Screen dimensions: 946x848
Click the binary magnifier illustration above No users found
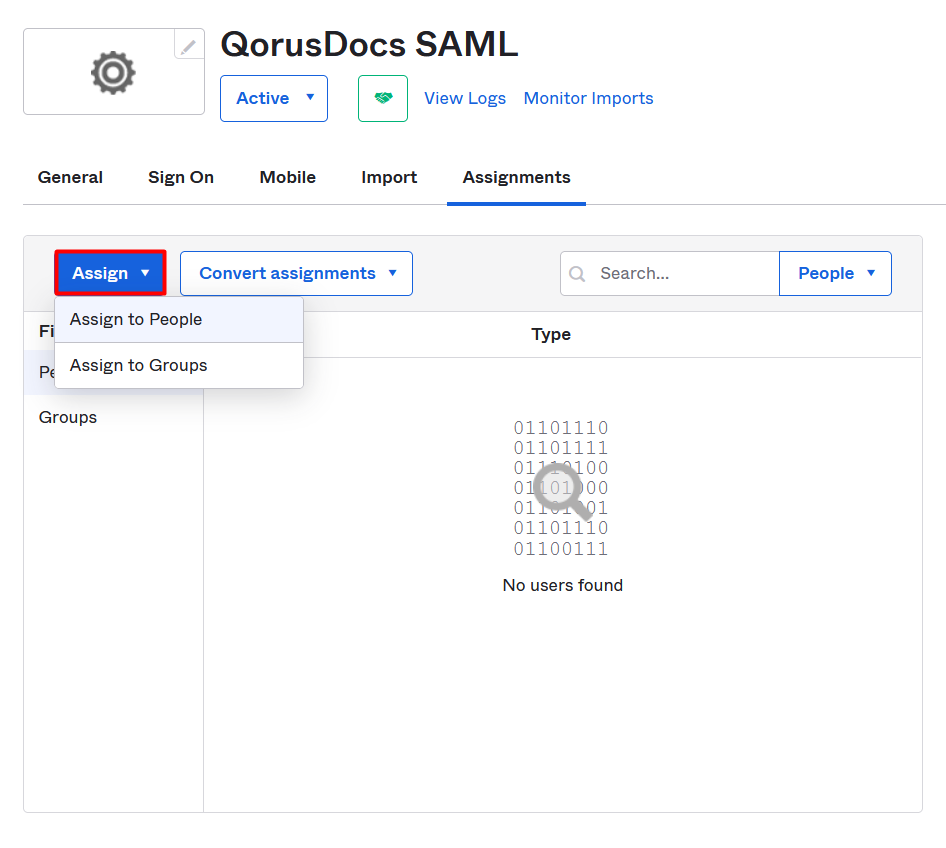[561, 488]
